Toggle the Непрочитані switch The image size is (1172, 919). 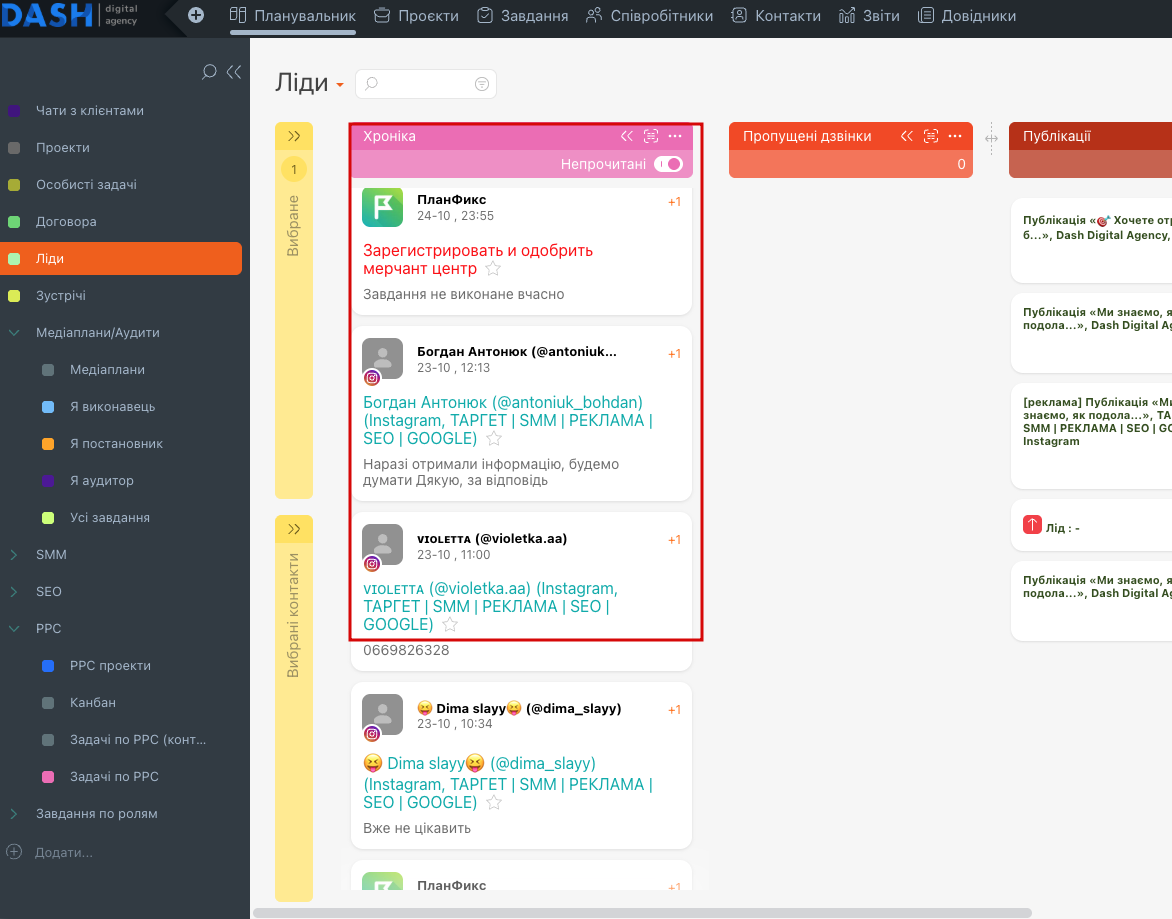[668, 164]
